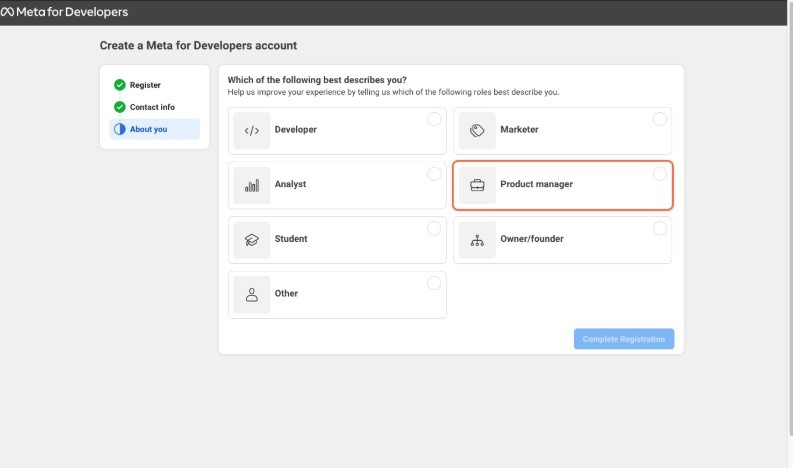The image size is (793, 468).
Task: Click the 'Create a Meta for Developers account' title
Action: pyautogui.click(x=198, y=46)
